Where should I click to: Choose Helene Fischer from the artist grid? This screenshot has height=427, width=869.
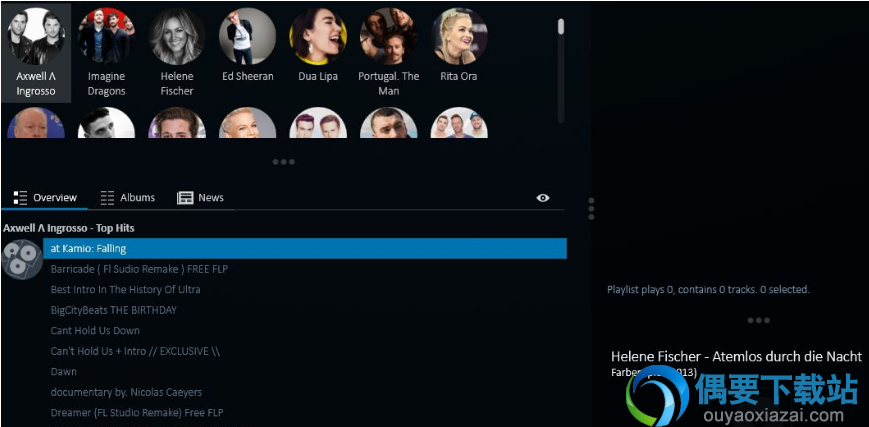tap(177, 53)
